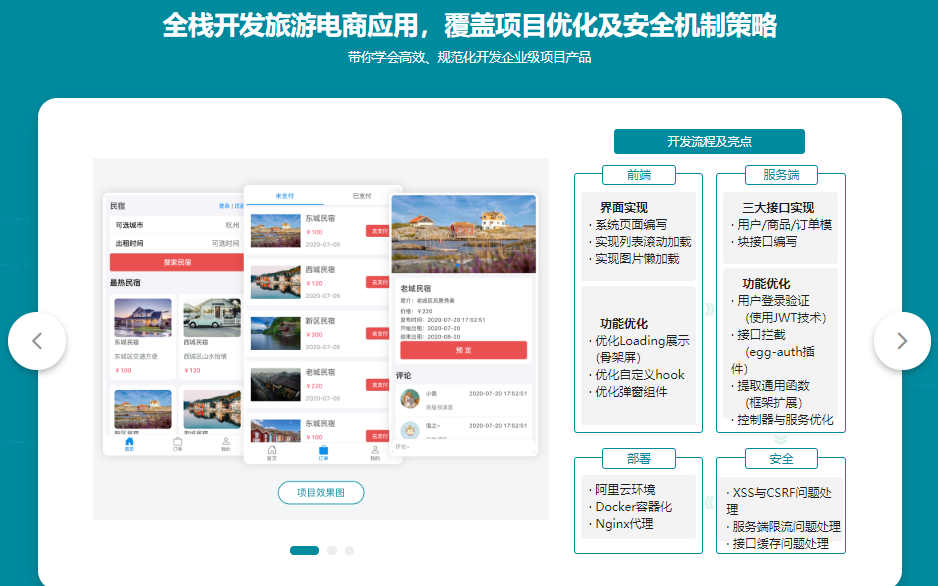Viewport: 938px width, 586px height.
Task: Click the red 搜索民宿 search button
Action: [177, 261]
